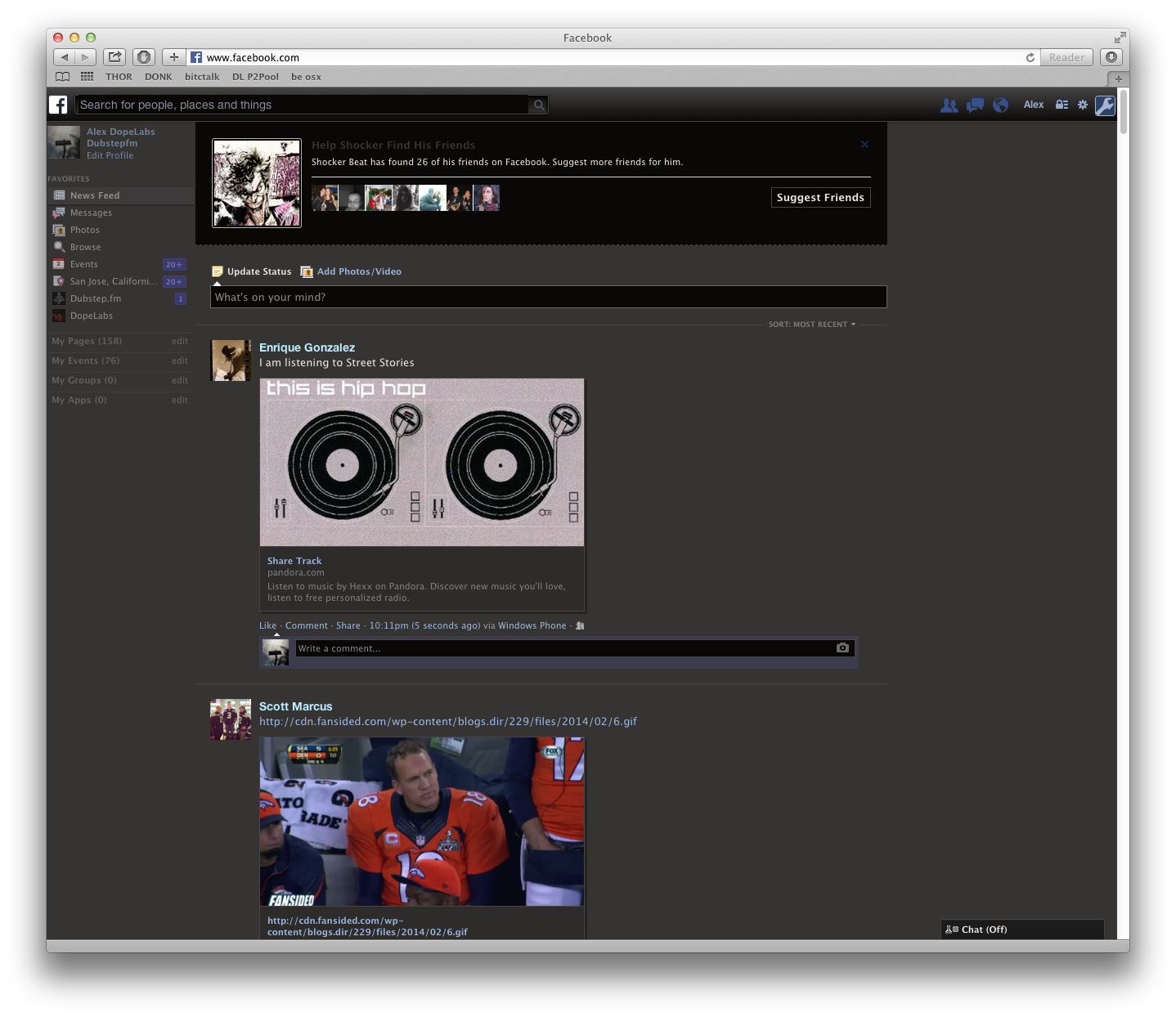The width and height of the screenshot is (1176, 1017).
Task: Open the this is hip hop turntable image
Action: point(422,462)
